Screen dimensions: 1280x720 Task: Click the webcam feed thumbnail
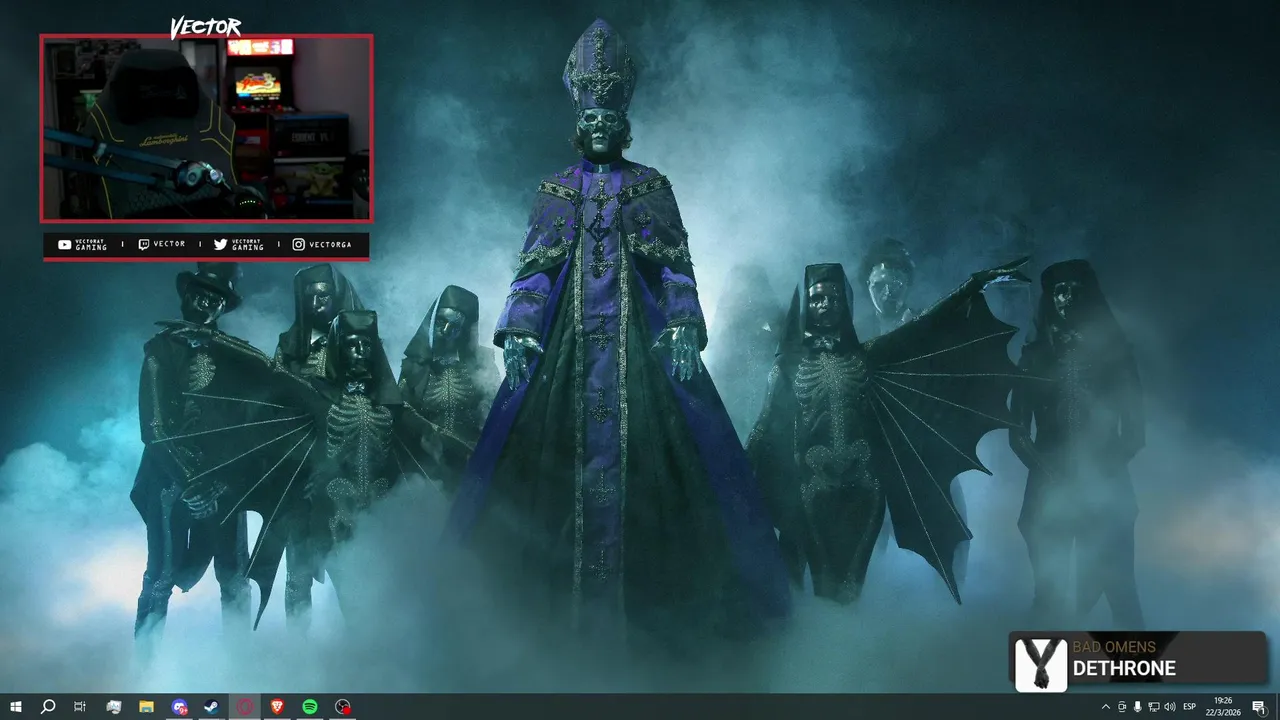206,128
